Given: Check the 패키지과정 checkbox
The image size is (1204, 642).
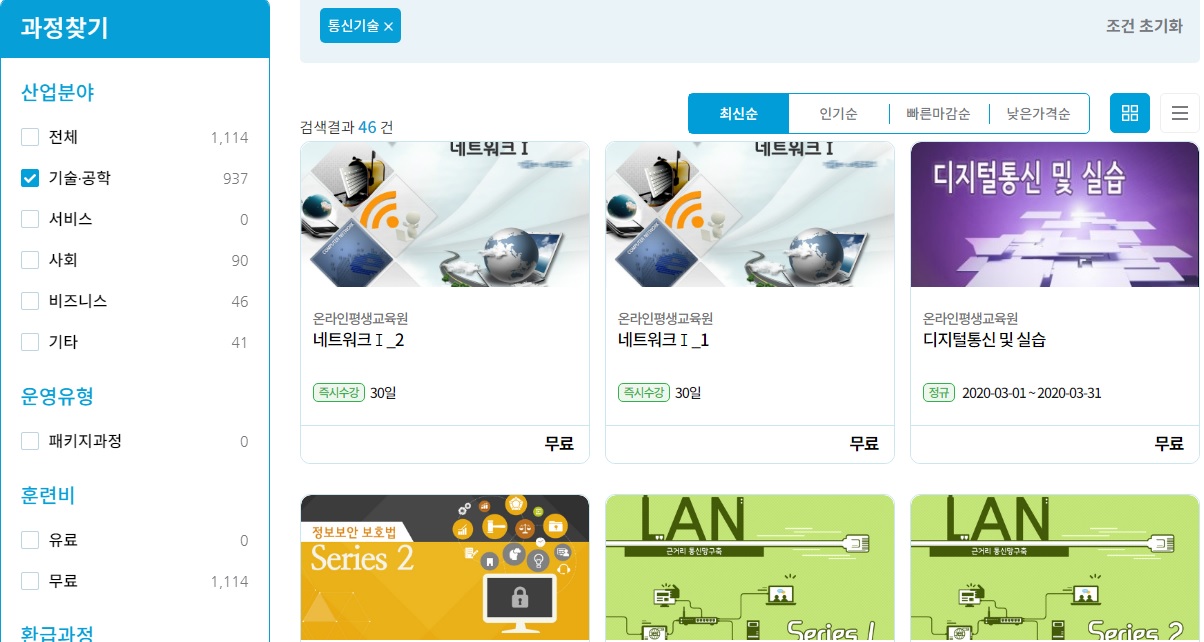Looking at the screenshot, I should pos(30,441).
